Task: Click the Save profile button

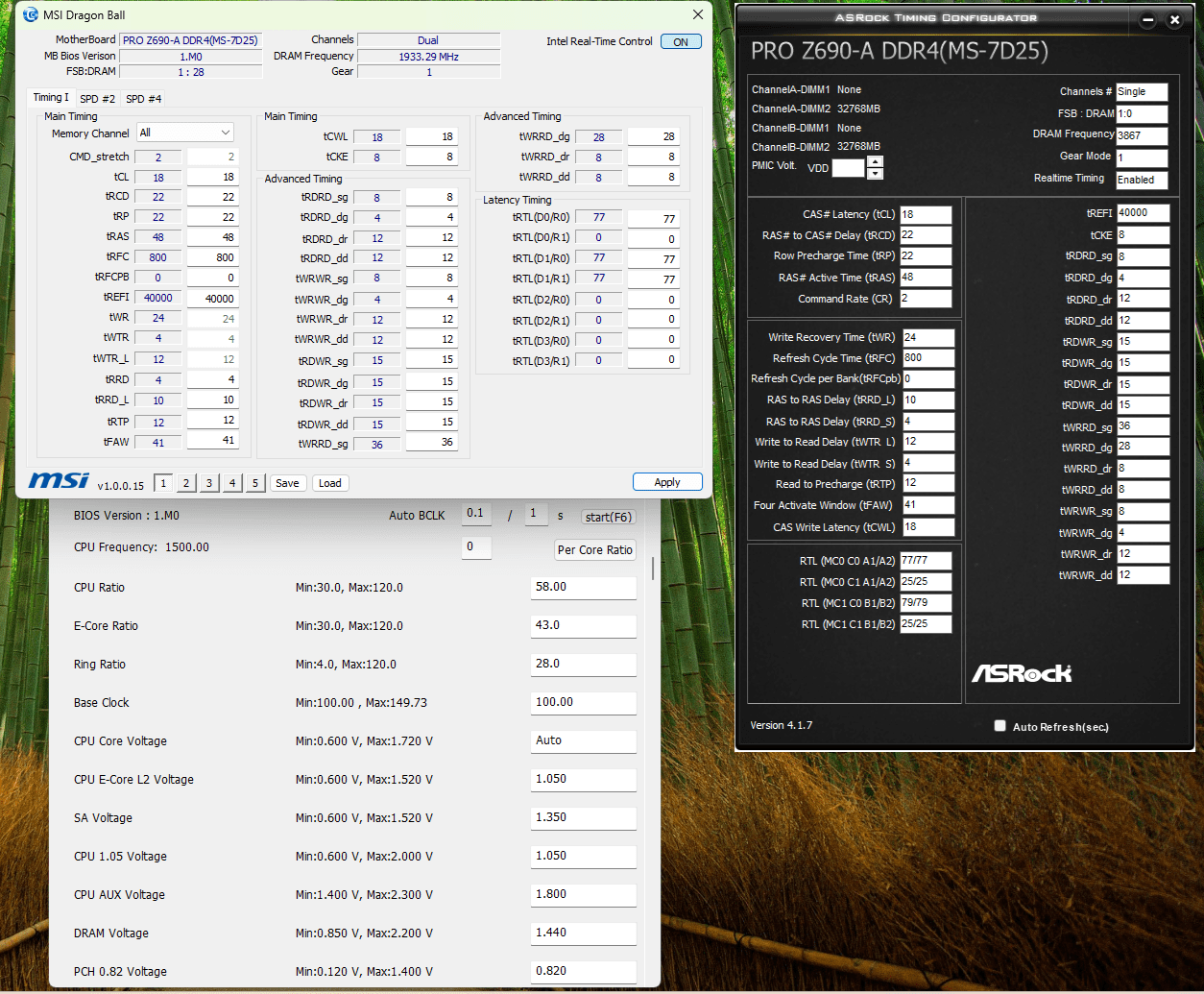Action: tap(287, 483)
